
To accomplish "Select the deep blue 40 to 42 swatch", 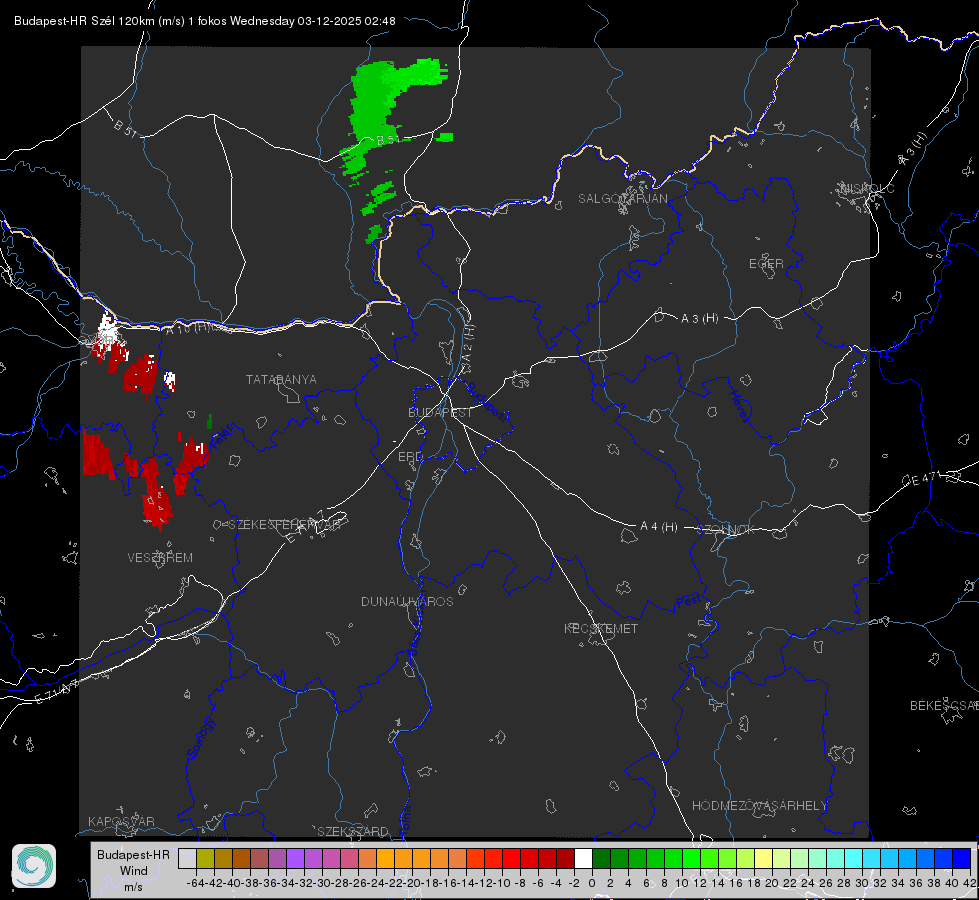I will click(x=962, y=859).
